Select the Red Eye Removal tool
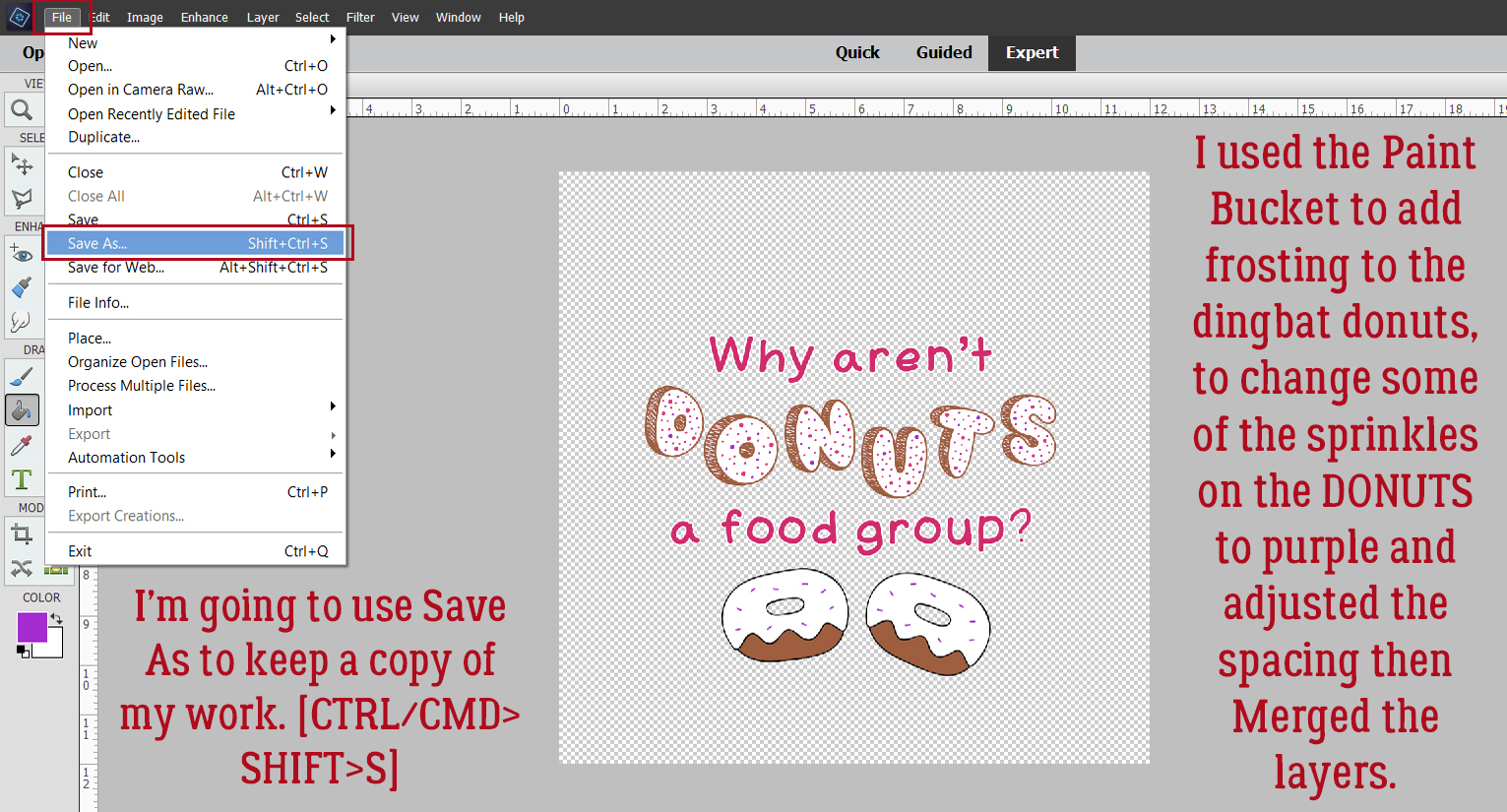 [x=22, y=254]
